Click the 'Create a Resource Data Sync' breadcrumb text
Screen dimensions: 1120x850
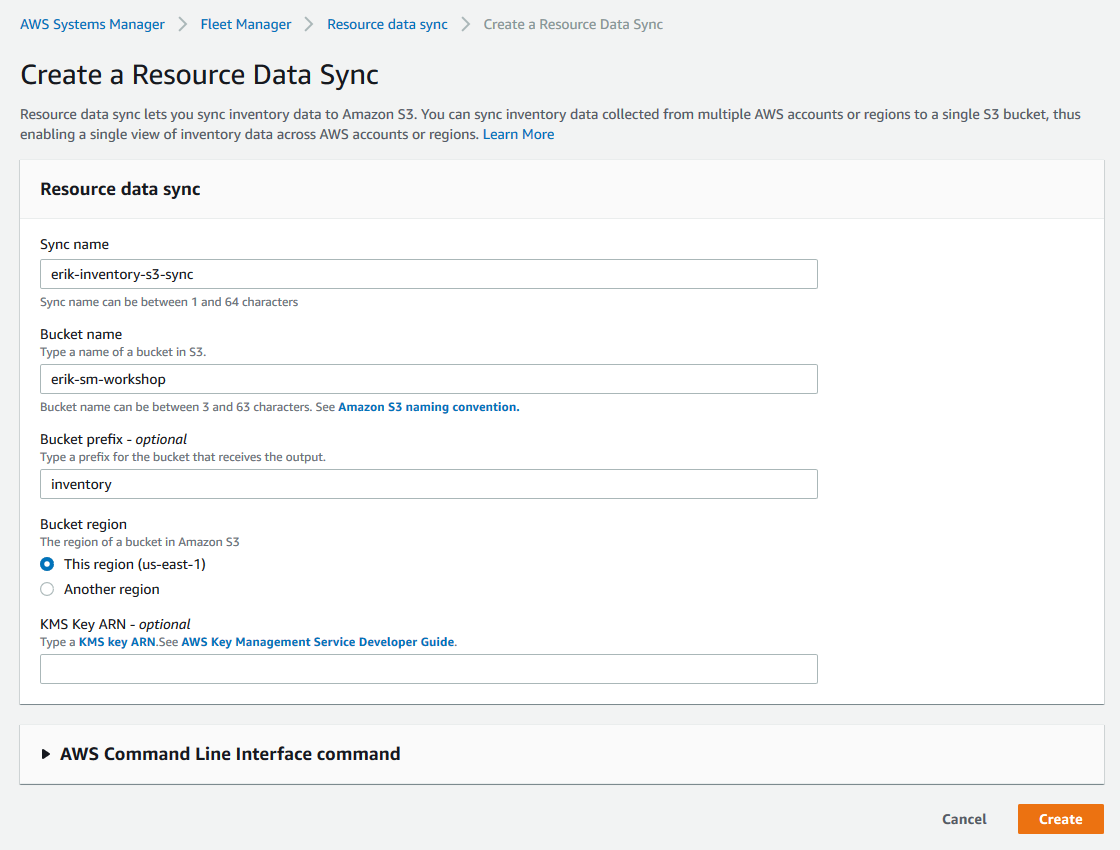click(573, 24)
